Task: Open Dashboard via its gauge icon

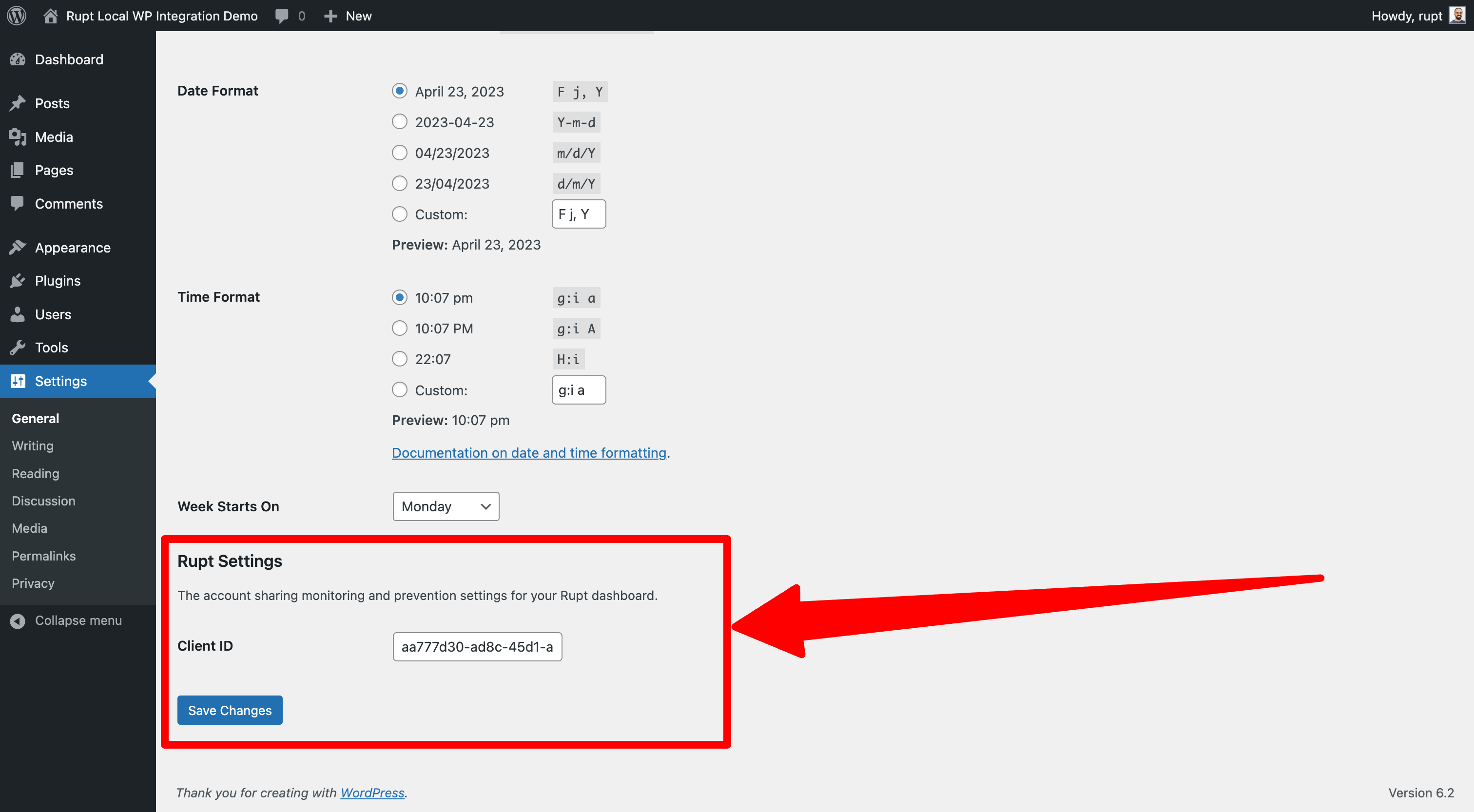Action: point(18,59)
